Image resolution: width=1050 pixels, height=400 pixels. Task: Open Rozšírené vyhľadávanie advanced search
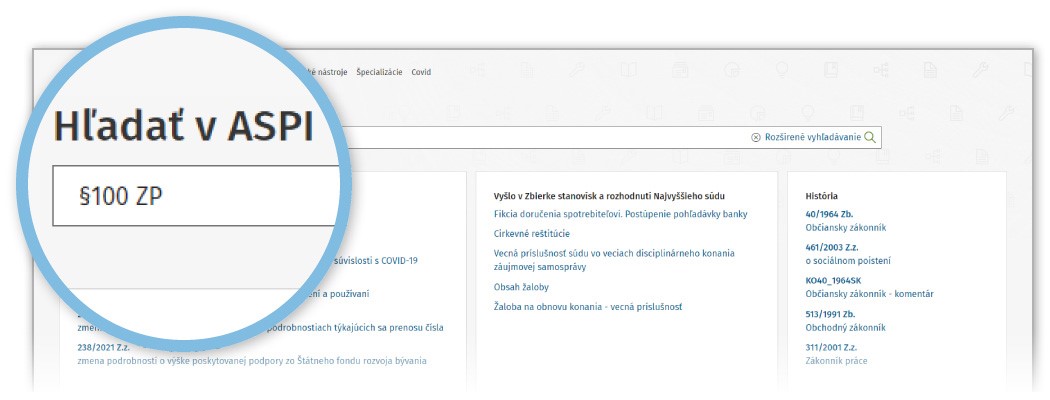click(811, 137)
